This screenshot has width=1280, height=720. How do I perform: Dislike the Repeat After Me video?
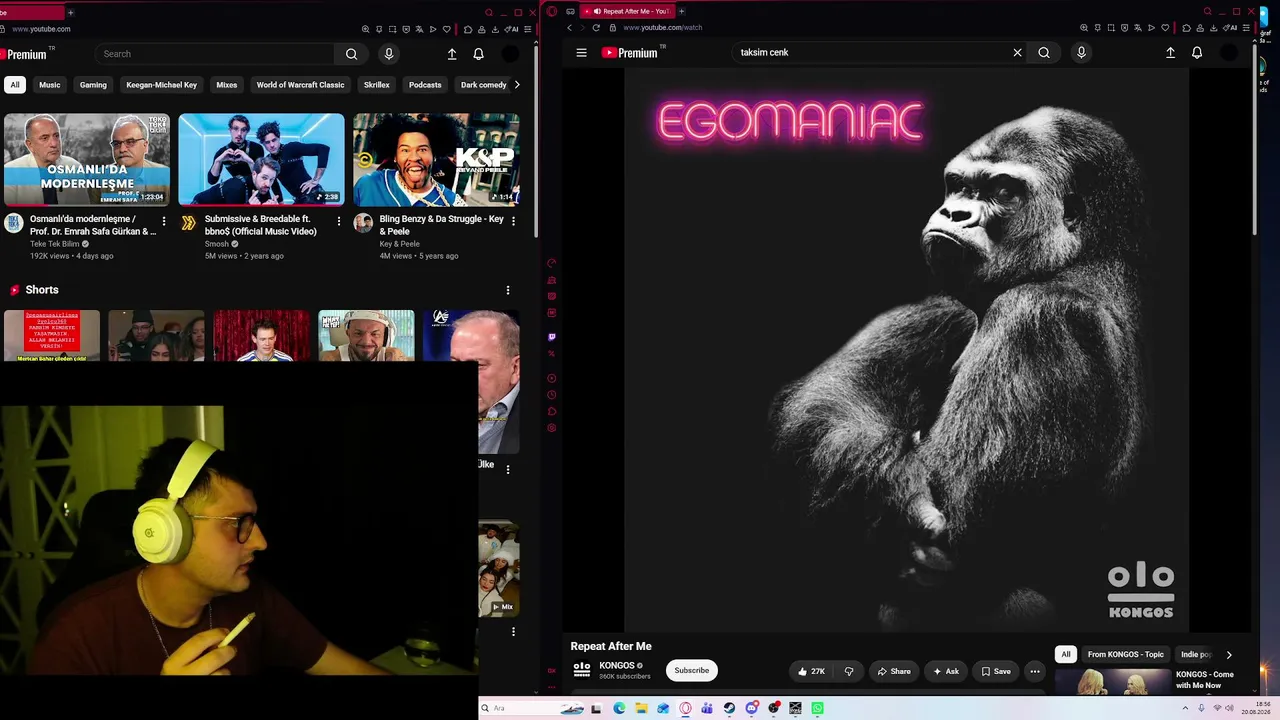pos(849,671)
